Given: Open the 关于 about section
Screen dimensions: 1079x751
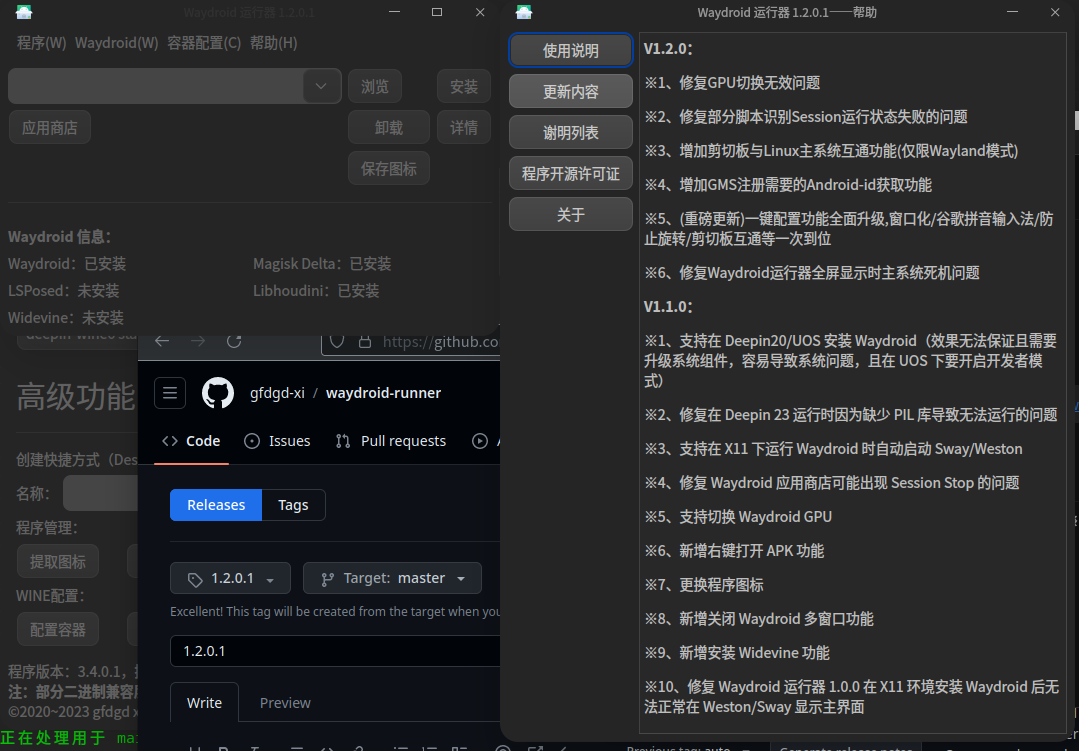Looking at the screenshot, I should (570, 215).
